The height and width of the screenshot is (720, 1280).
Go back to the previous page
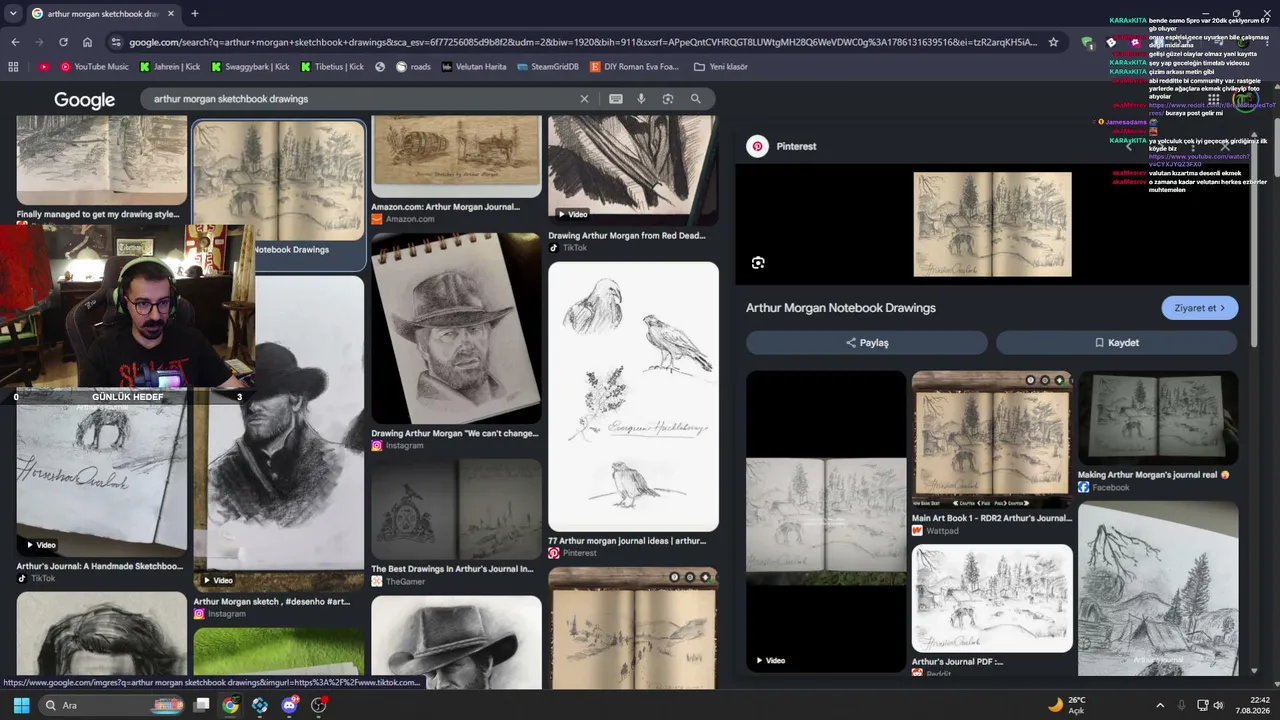(15, 42)
